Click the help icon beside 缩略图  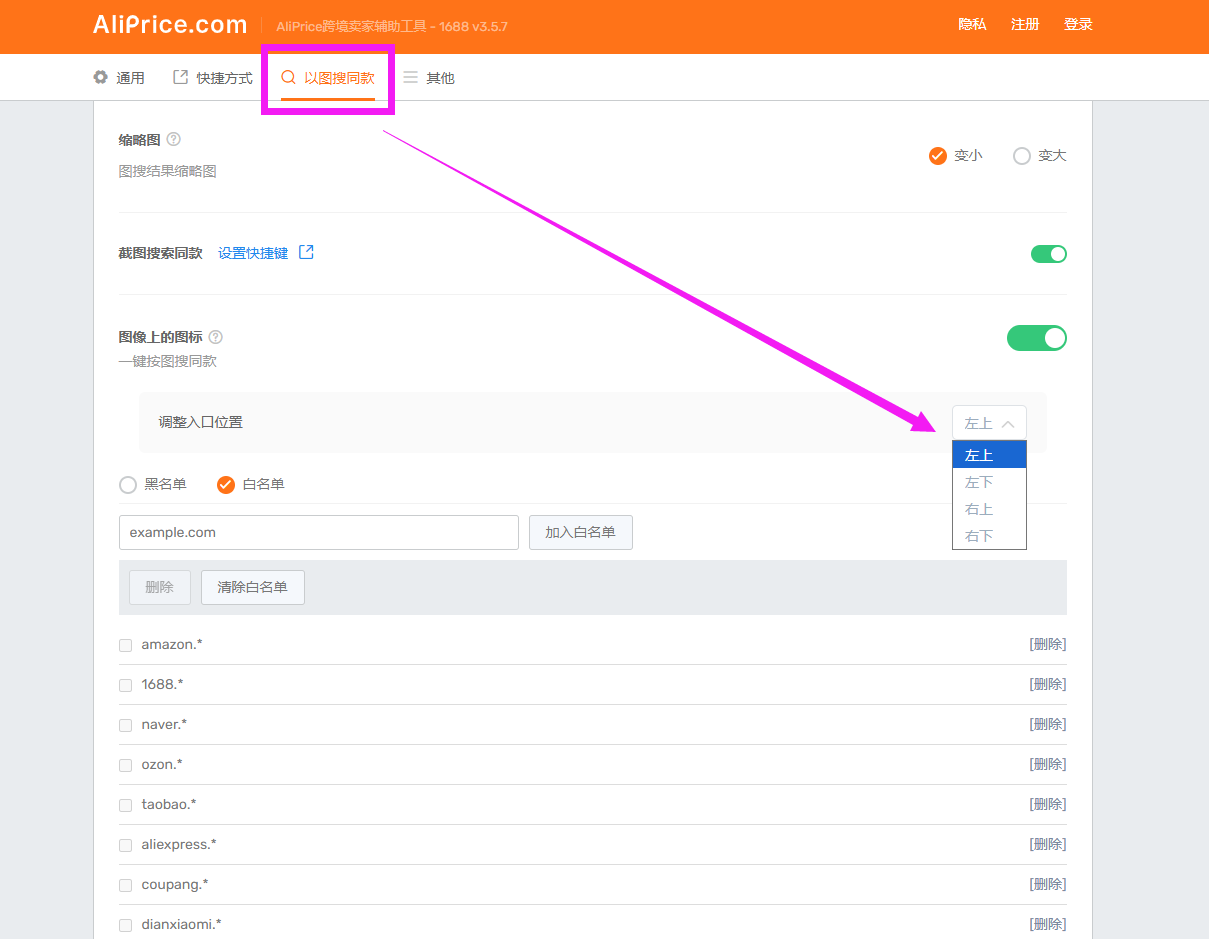tap(174, 140)
